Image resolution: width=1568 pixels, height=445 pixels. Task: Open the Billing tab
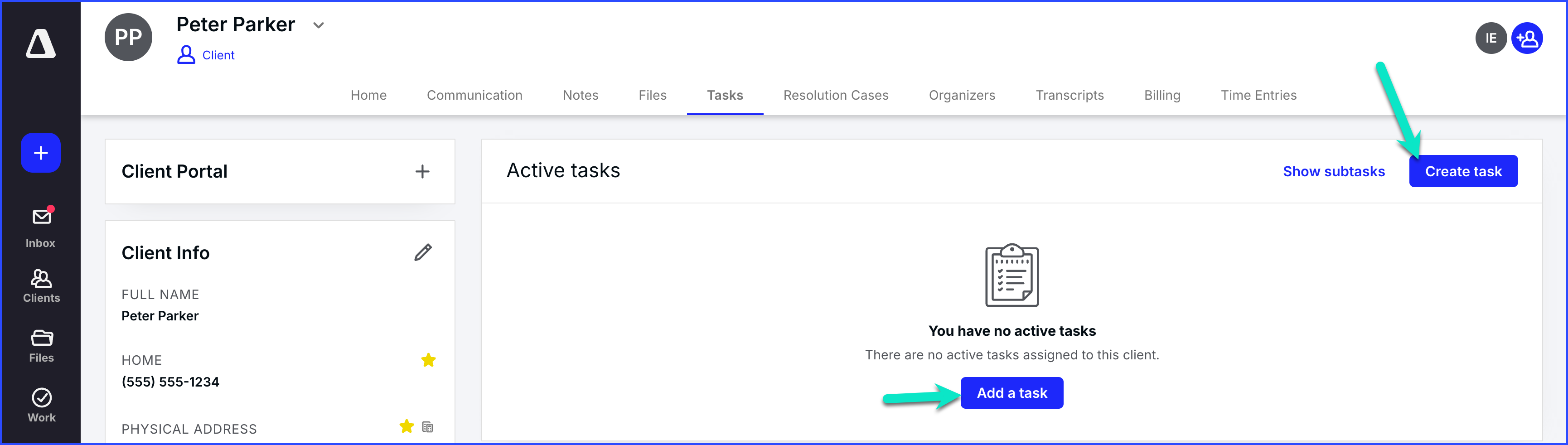click(x=1162, y=96)
